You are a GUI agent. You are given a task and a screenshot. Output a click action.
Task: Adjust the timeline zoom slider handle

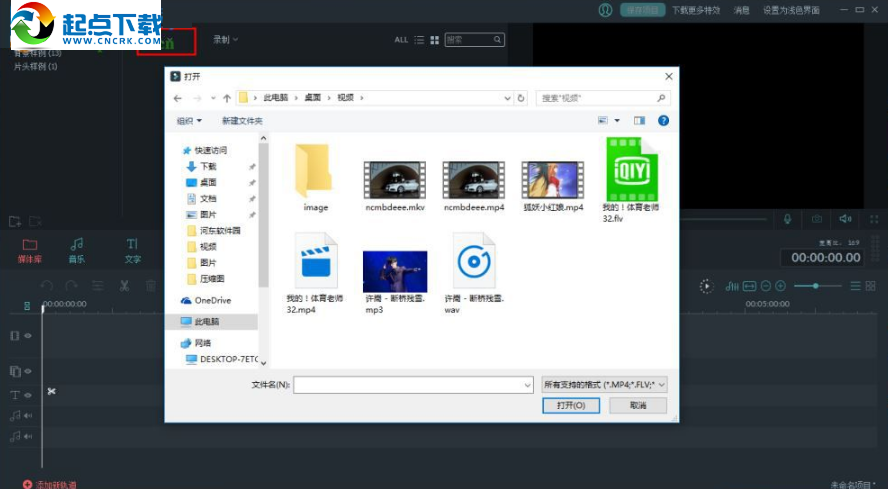[816, 286]
